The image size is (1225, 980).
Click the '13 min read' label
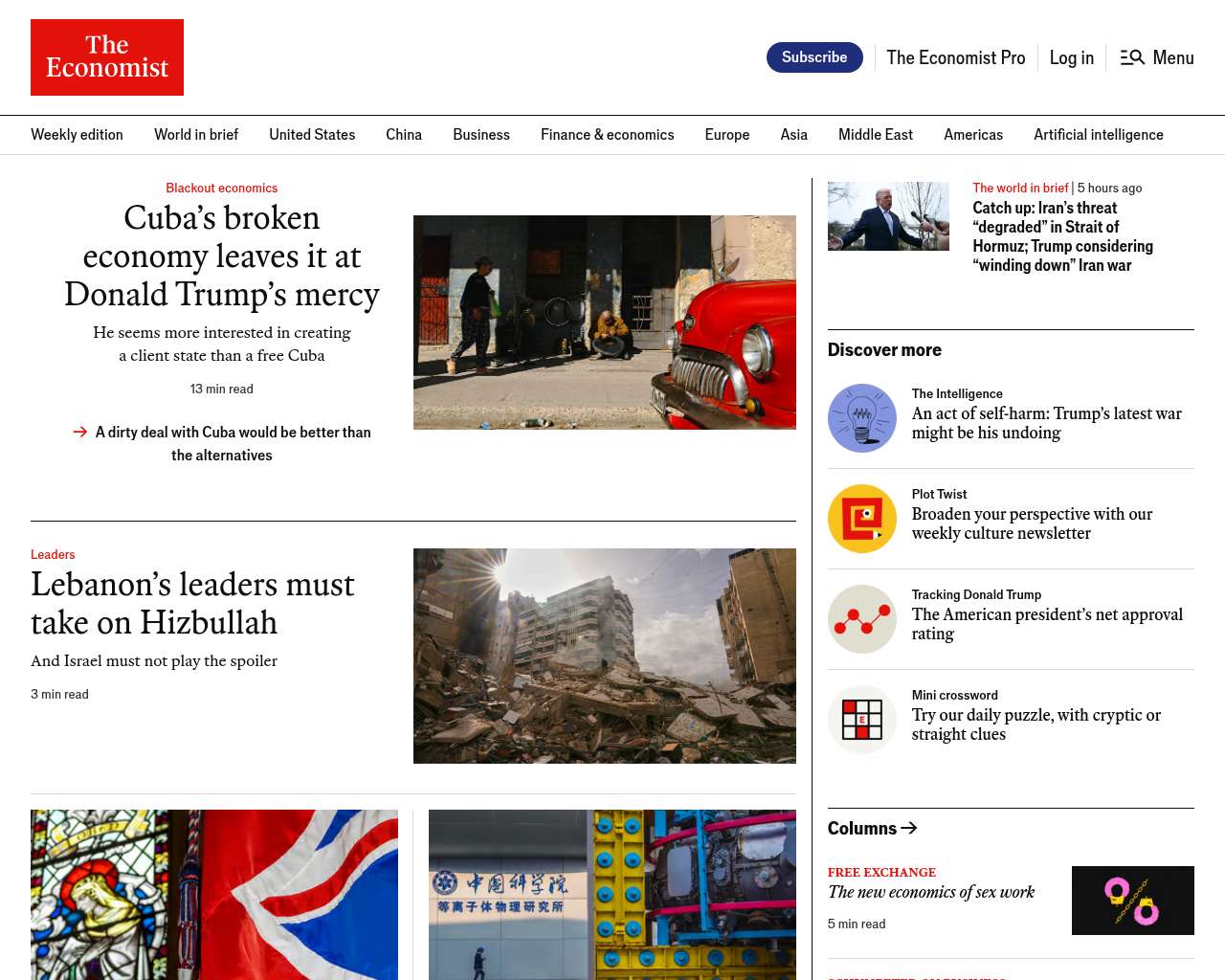(x=222, y=390)
